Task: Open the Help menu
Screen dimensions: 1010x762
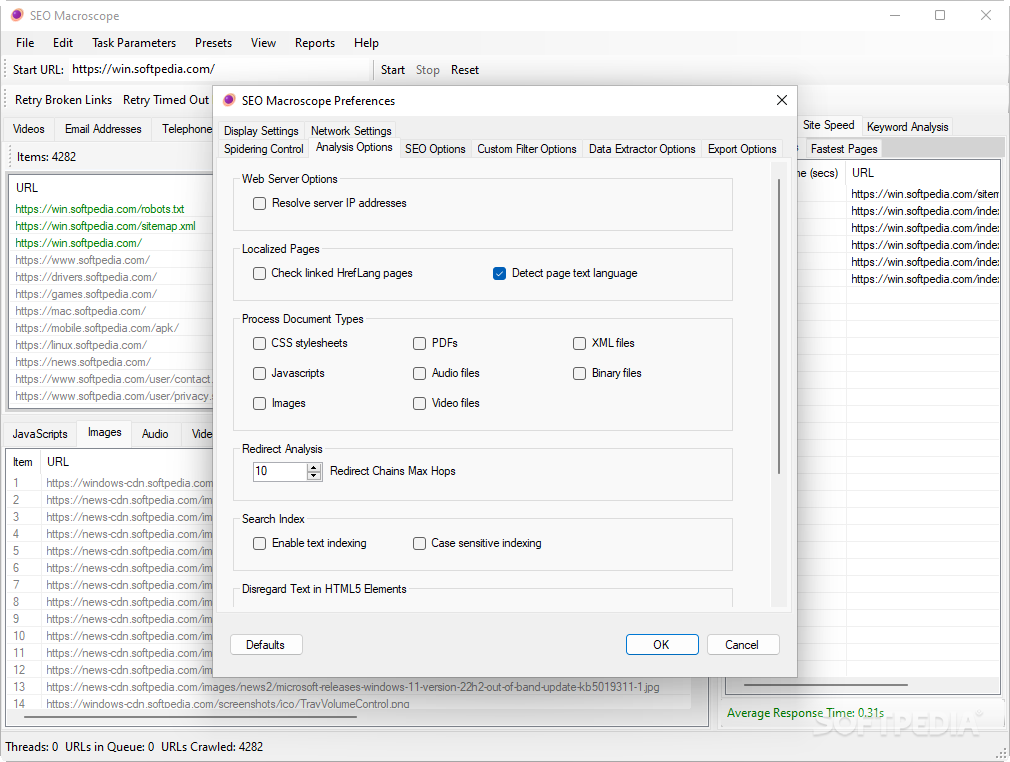Action: point(366,43)
